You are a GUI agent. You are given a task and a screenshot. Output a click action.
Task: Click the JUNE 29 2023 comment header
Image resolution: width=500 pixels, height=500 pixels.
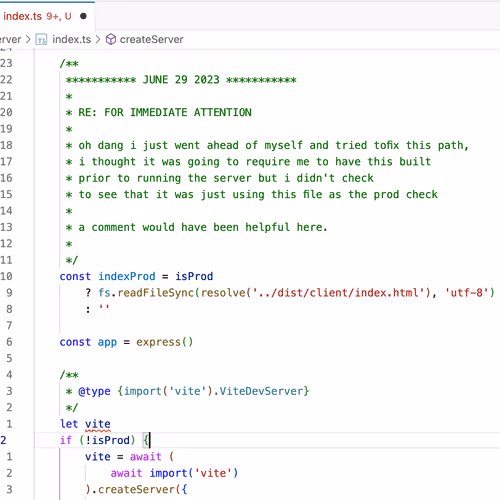[x=181, y=80]
